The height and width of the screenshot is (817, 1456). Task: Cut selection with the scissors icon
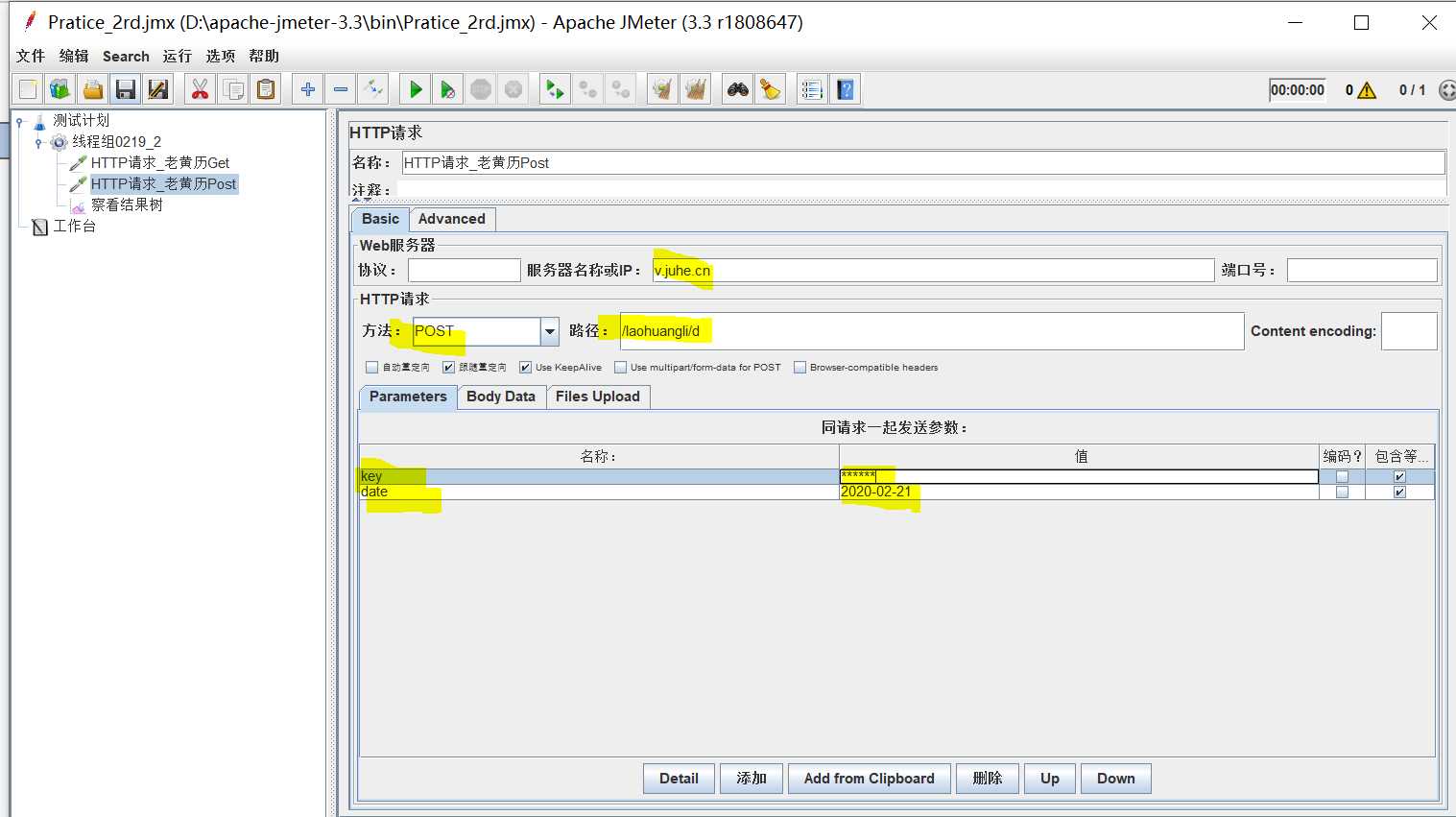point(200,89)
